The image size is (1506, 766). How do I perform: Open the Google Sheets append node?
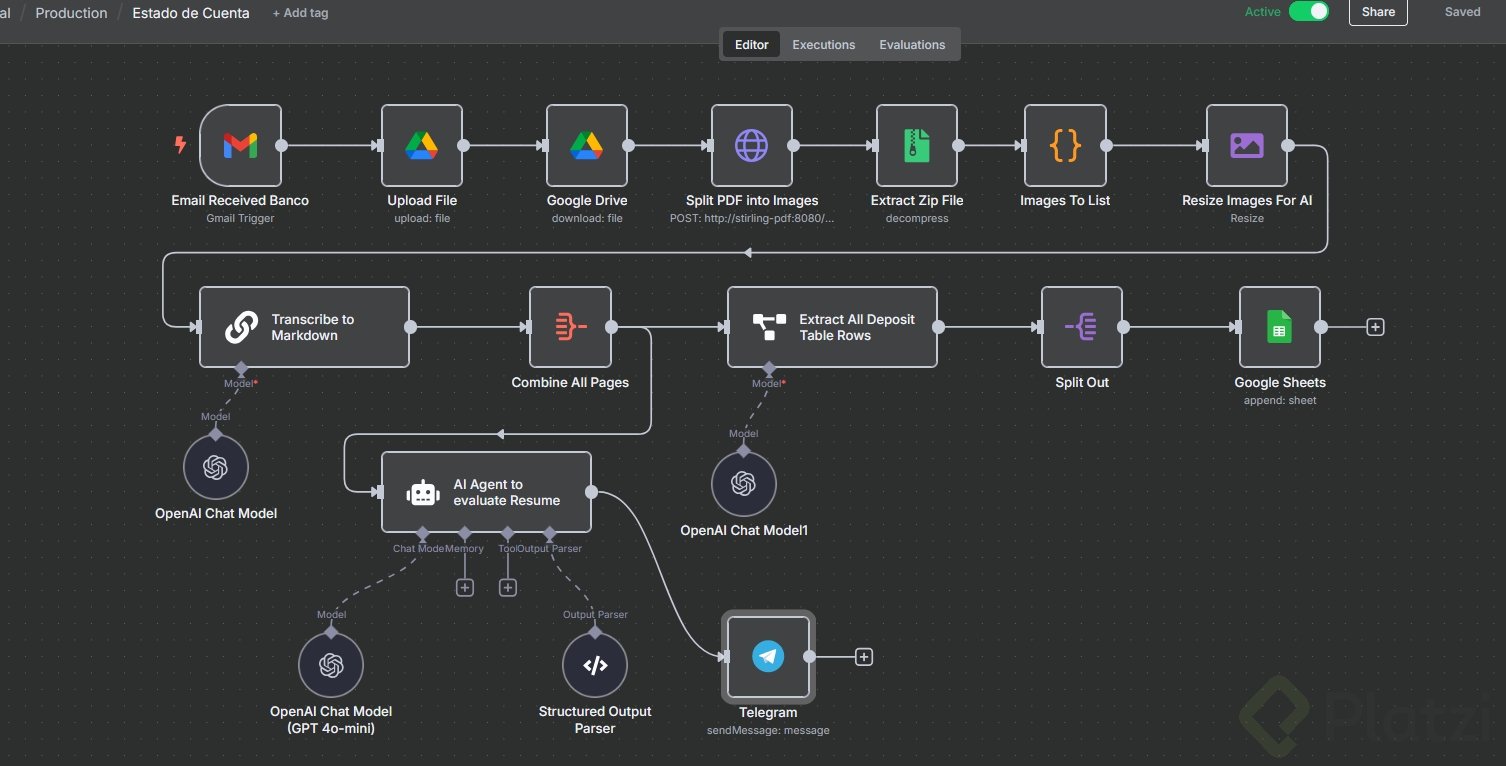[x=1280, y=327]
